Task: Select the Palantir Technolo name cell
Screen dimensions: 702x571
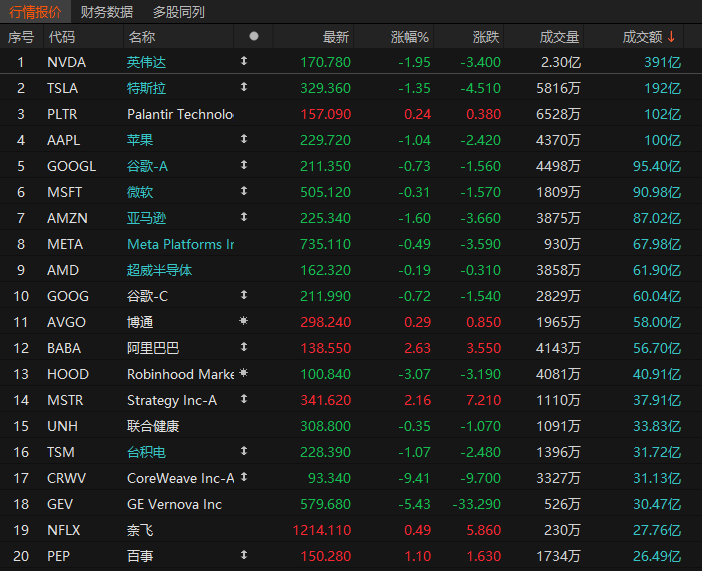Action: point(180,114)
